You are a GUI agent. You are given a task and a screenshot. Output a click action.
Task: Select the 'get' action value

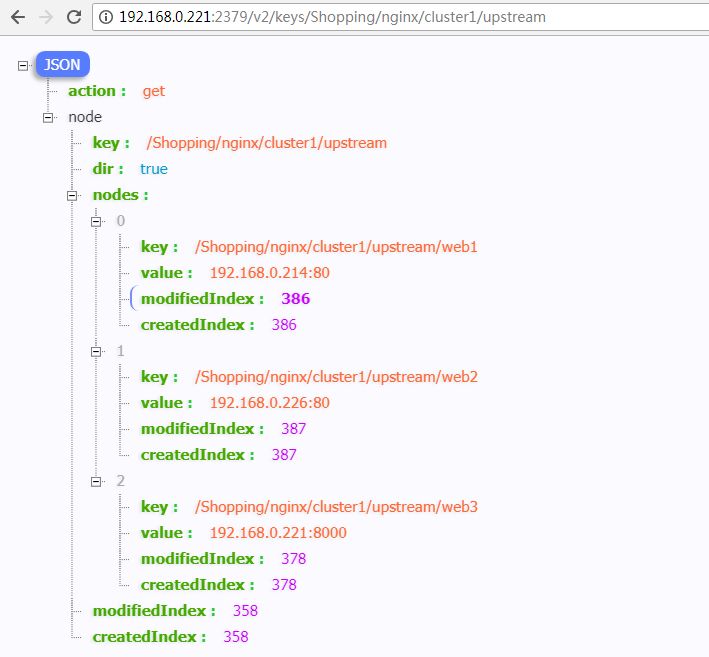coord(154,91)
